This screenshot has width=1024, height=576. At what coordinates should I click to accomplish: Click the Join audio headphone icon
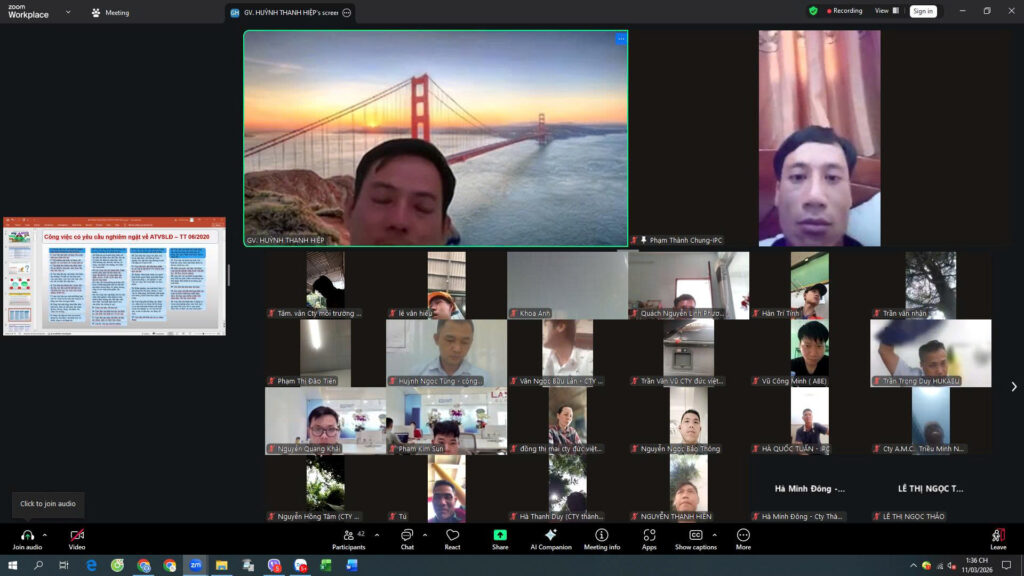point(27,536)
